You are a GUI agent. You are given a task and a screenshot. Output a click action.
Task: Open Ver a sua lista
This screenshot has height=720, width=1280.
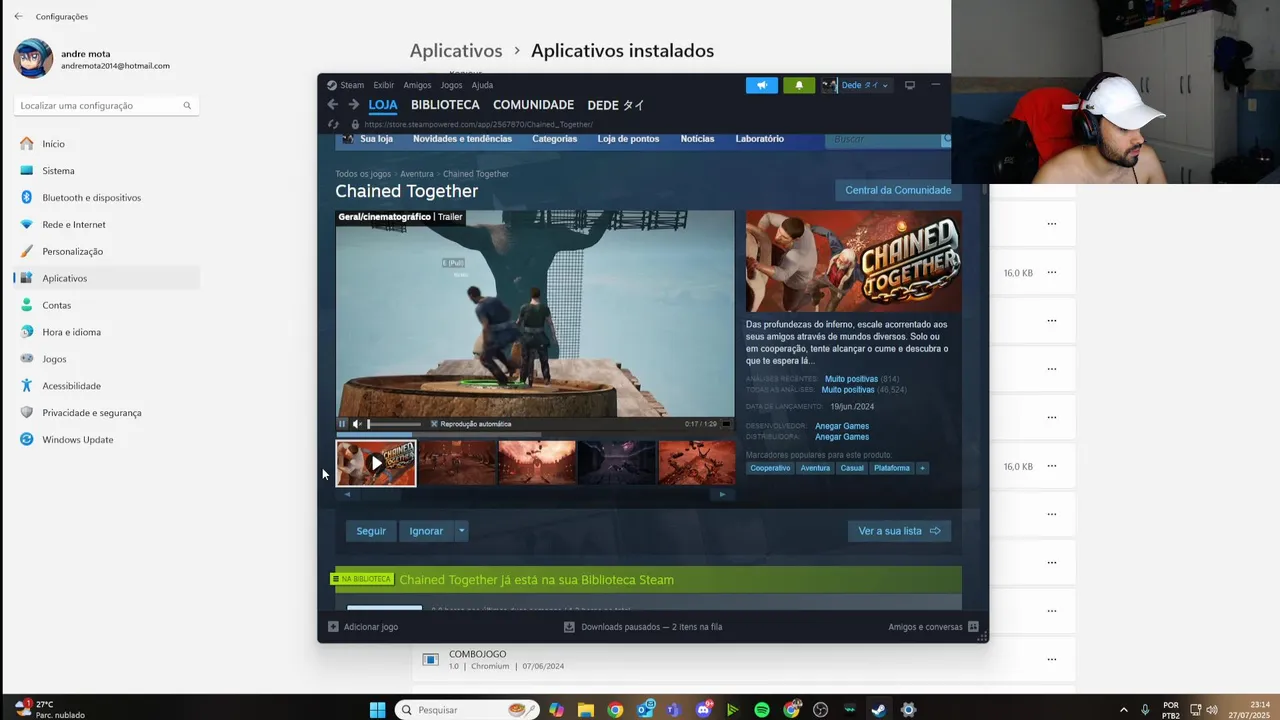tap(899, 531)
